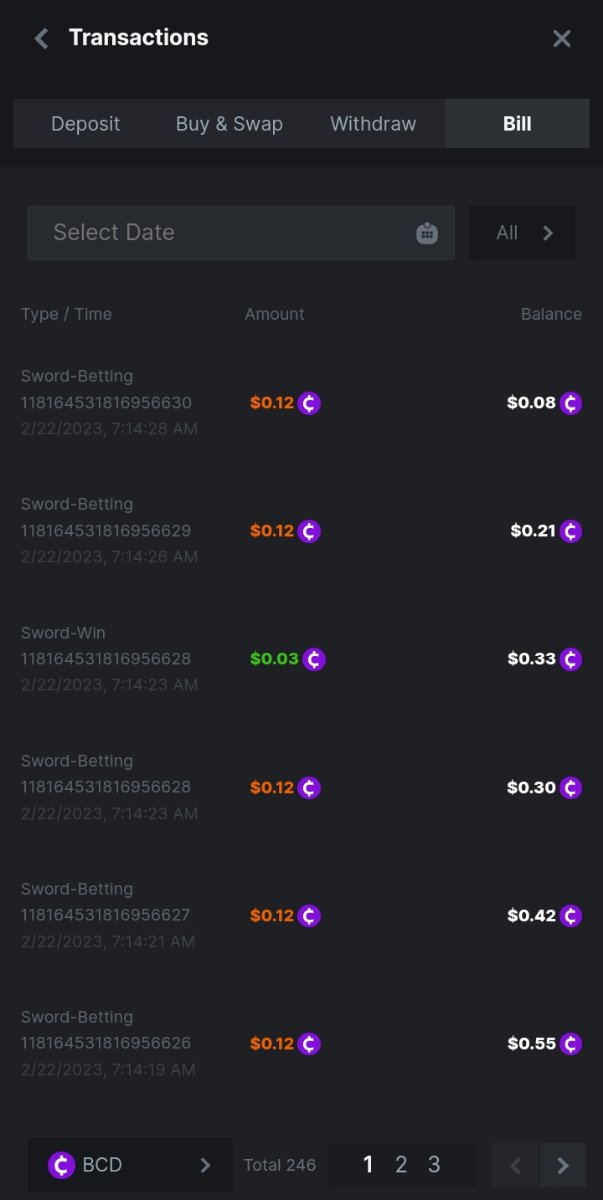The height and width of the screenshot is (1200, 603).
Task: Go back using the left arrow icon
Action: coord(41,39)
